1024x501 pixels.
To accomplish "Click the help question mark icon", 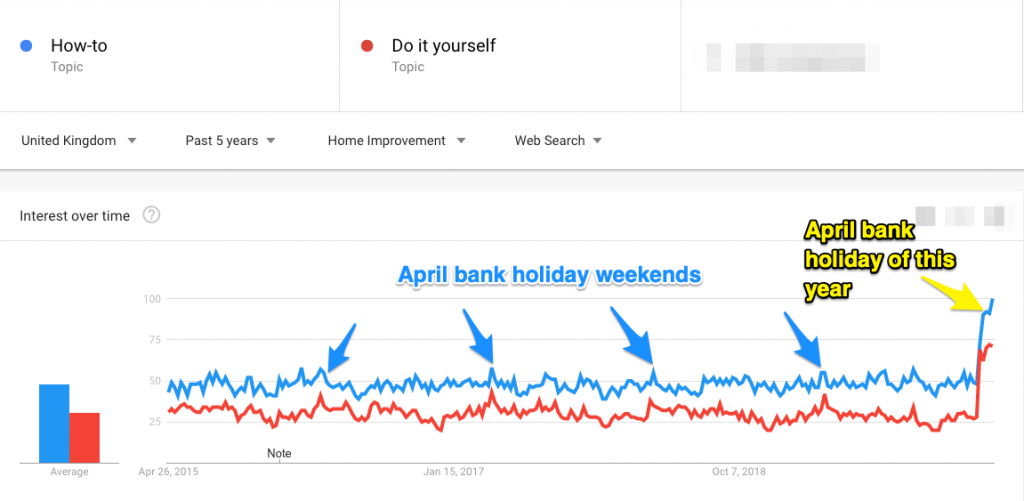I will (x=152, y=215).
